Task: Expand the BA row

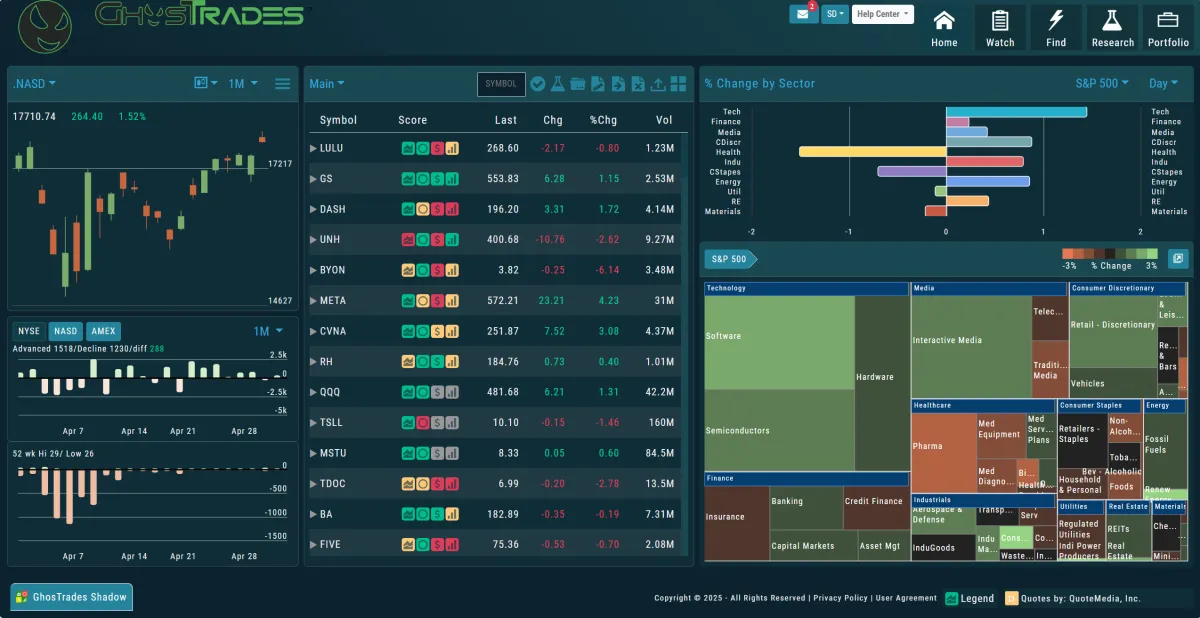Action: point(314,515)
